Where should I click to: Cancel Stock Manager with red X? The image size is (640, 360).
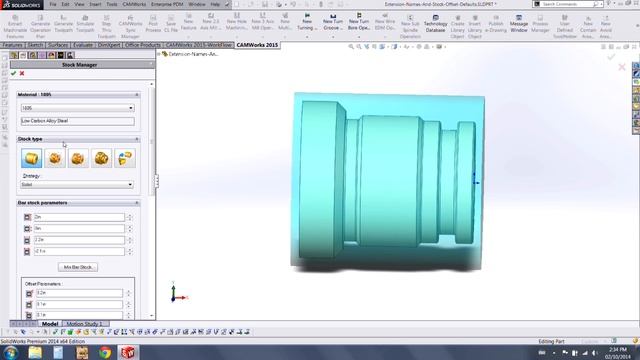[22, 73]
